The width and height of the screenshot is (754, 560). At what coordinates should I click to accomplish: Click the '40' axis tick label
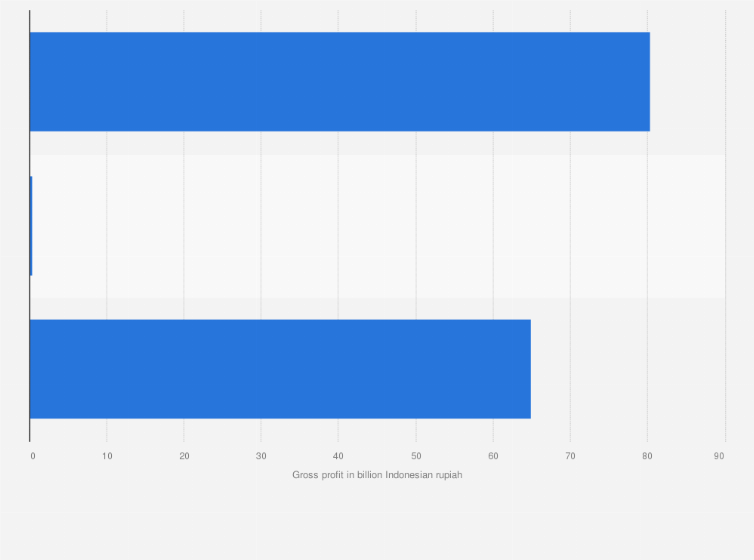(x=339, y=456)
